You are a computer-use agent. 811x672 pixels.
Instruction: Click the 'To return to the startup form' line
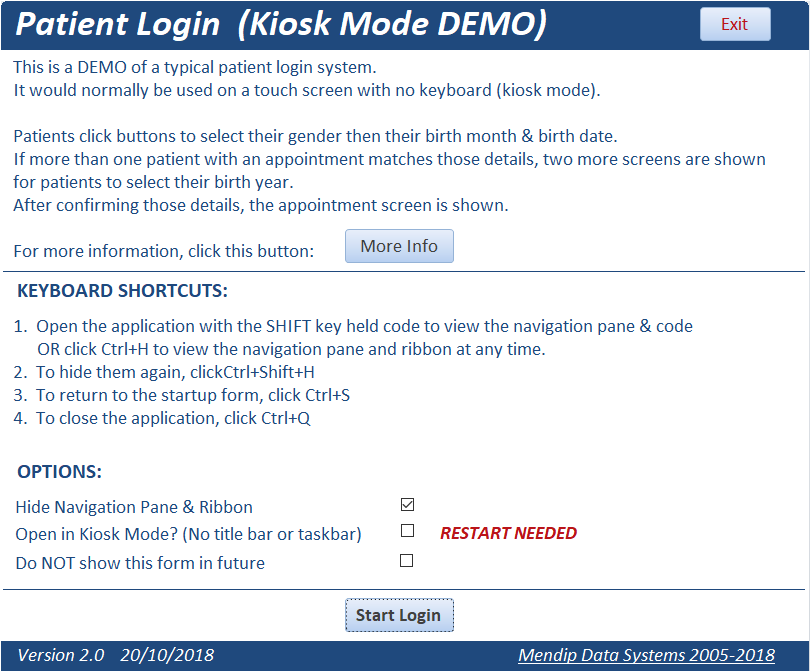point(182,395)
